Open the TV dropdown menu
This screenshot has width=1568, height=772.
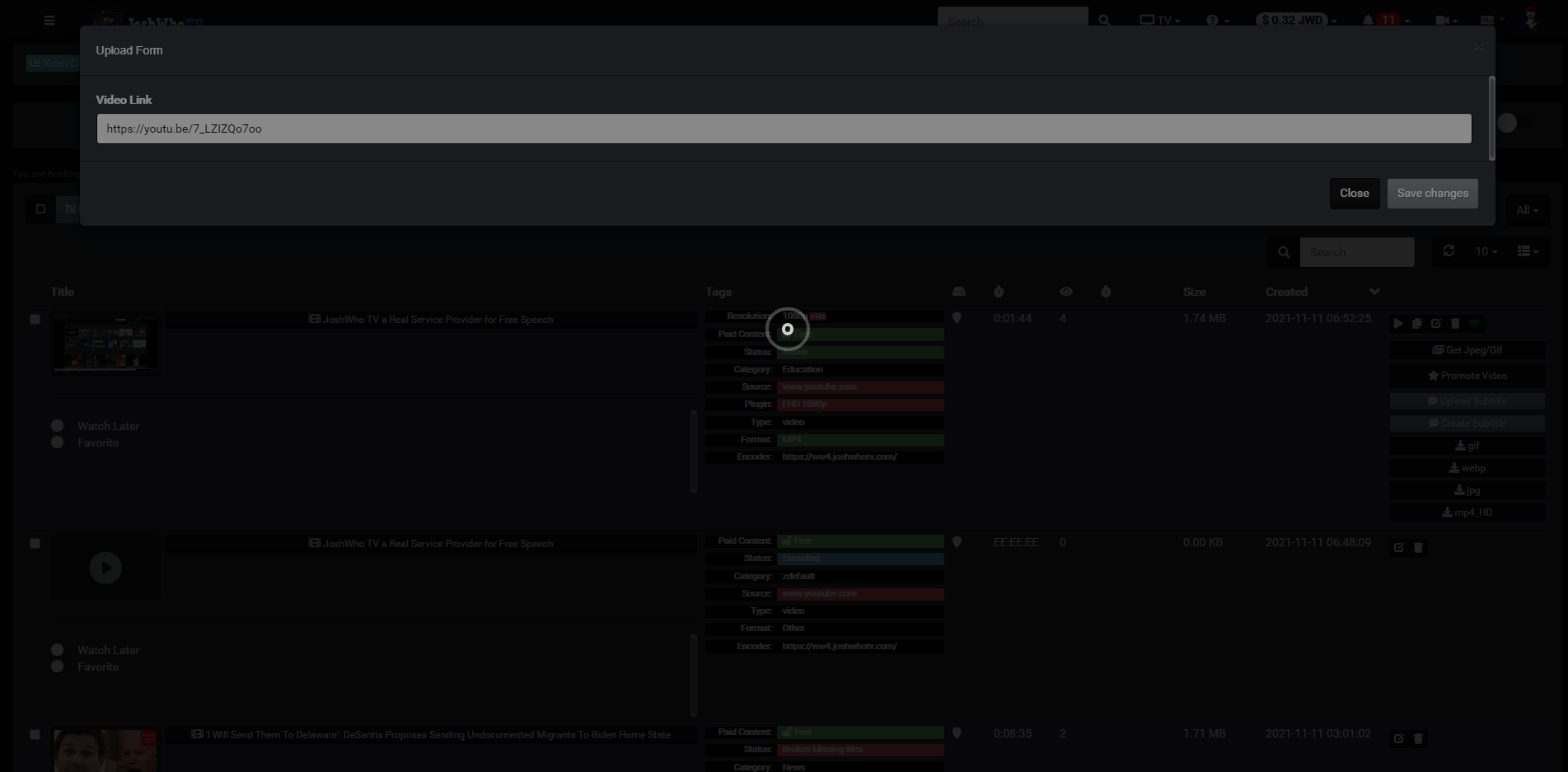point(1160,21)
